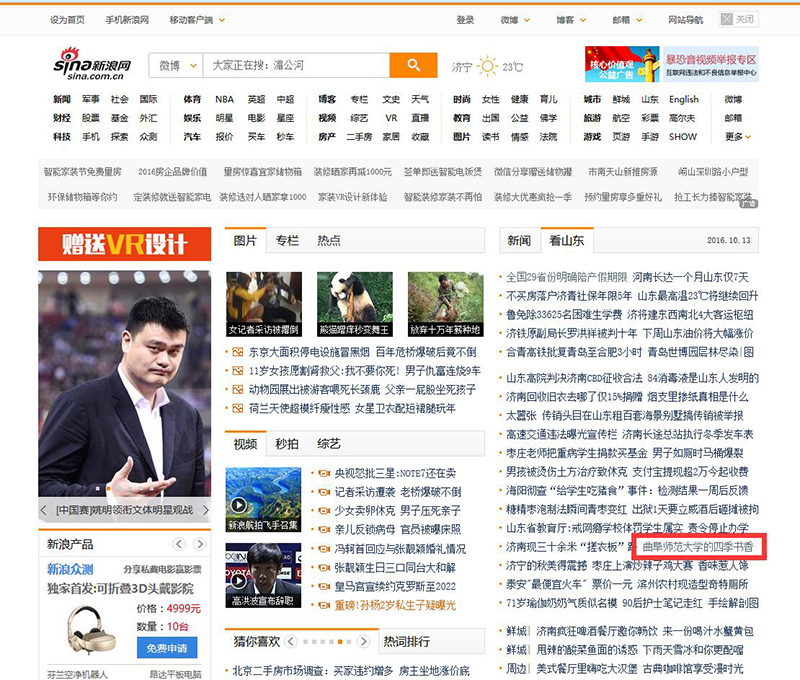Image resolution: width=800 pixels, height=680 pixels.
Task: Select the 秒拍 tab
Action: [286, 443]
